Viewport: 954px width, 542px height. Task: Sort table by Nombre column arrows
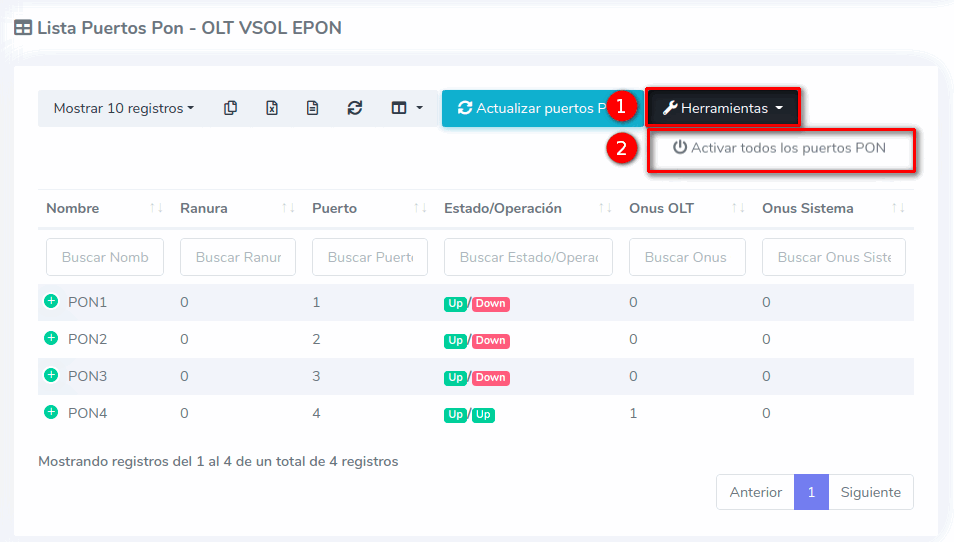coord(156,208)
